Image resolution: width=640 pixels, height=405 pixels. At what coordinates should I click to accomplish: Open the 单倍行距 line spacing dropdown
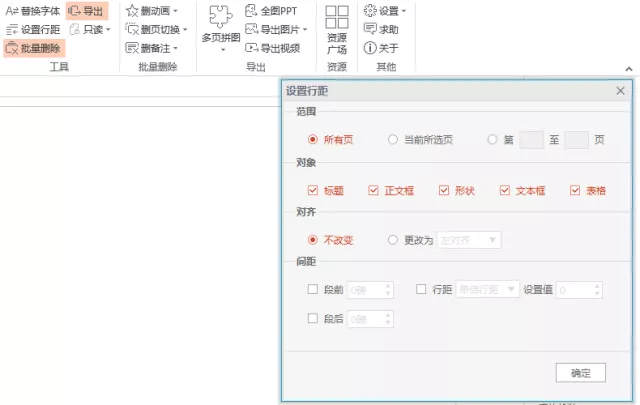487,289
